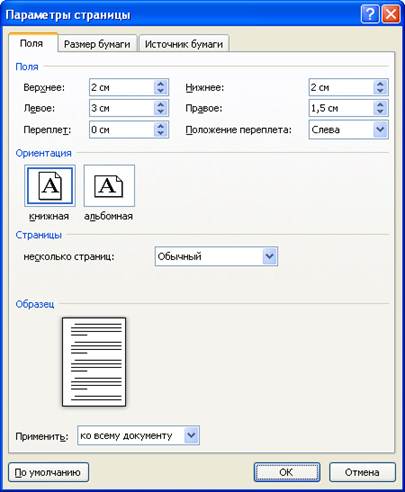Viewport: 405px width, 492px height.
Task: Select the Поля tab
Action: [32, 43]
